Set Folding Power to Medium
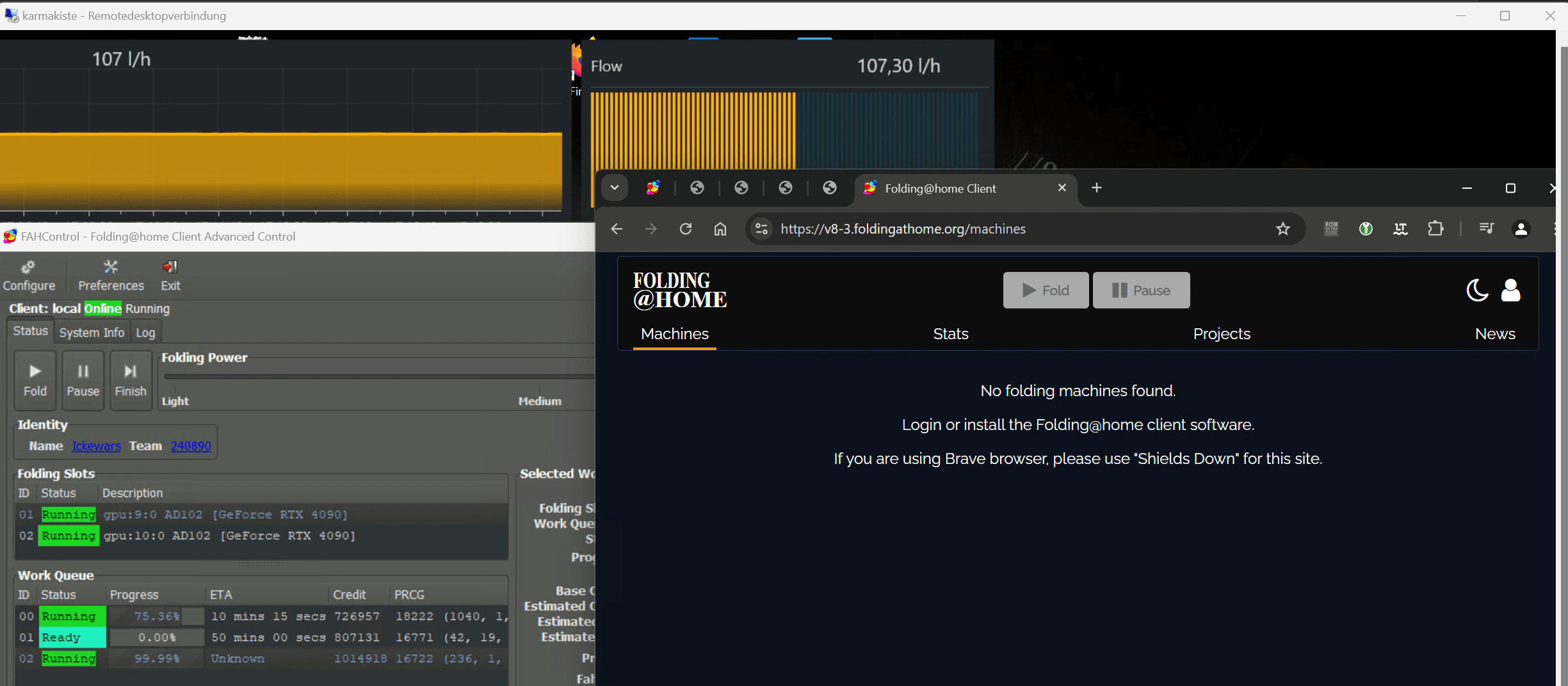 coord(540,401)
